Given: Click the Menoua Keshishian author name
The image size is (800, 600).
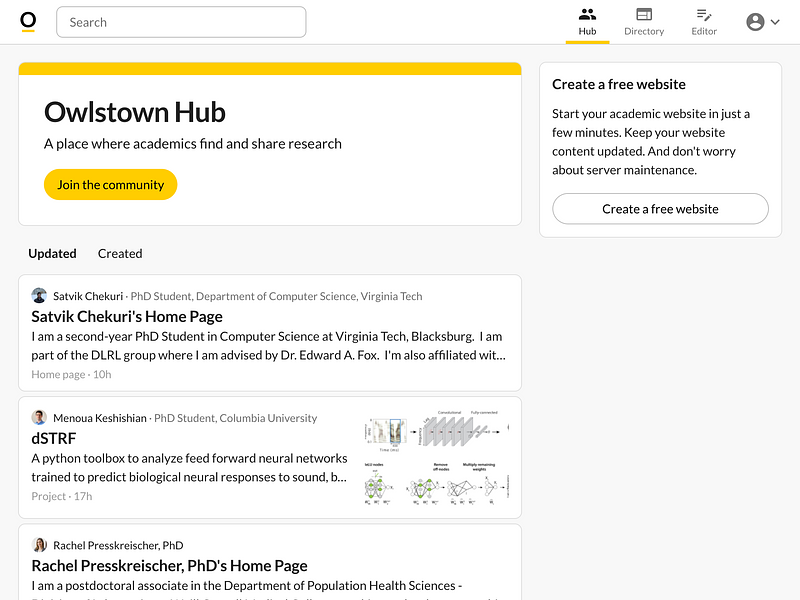Looking at the screenshot, I should (99, 418).
